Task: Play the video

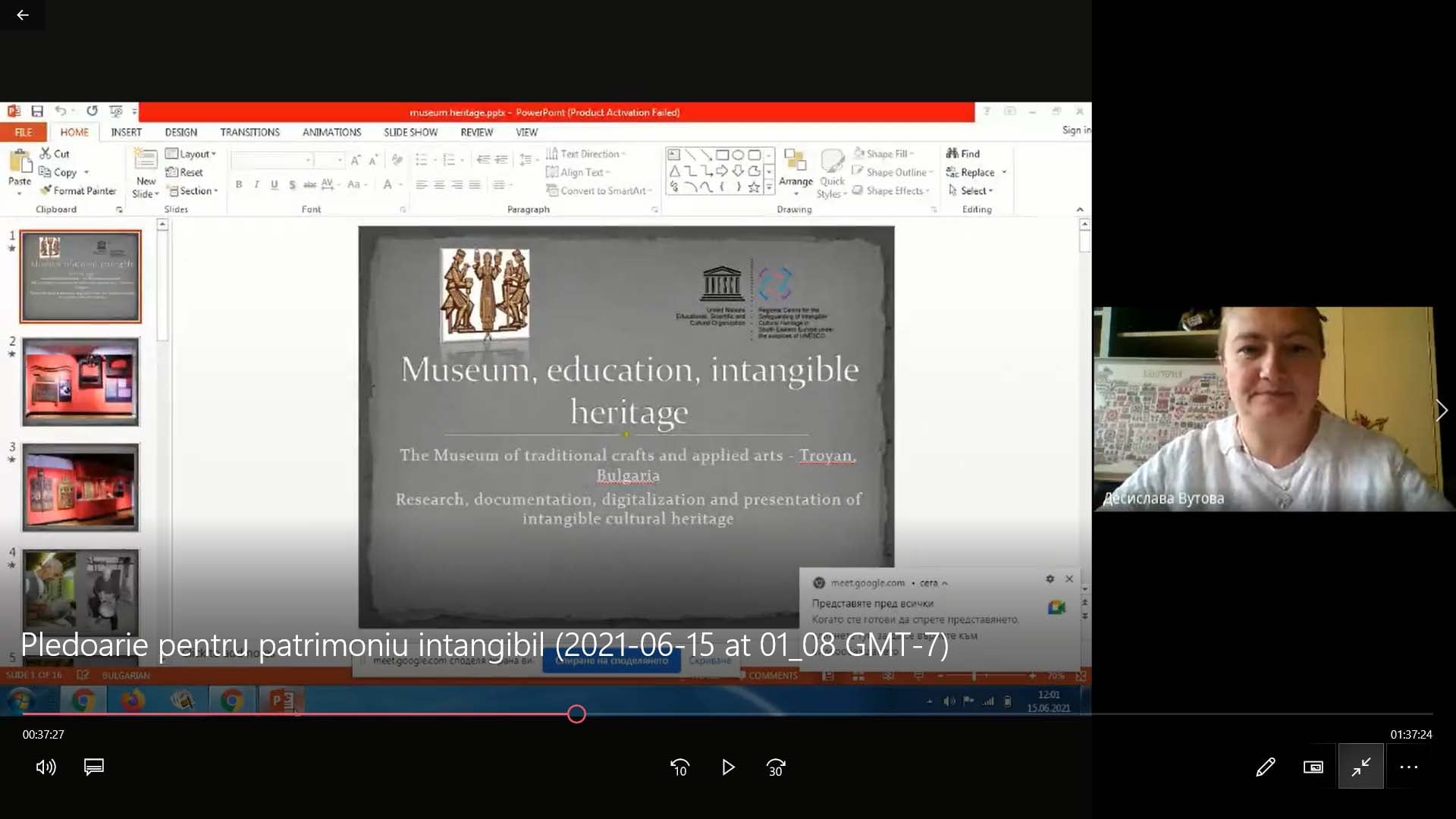Action: [x=728, y=767]
